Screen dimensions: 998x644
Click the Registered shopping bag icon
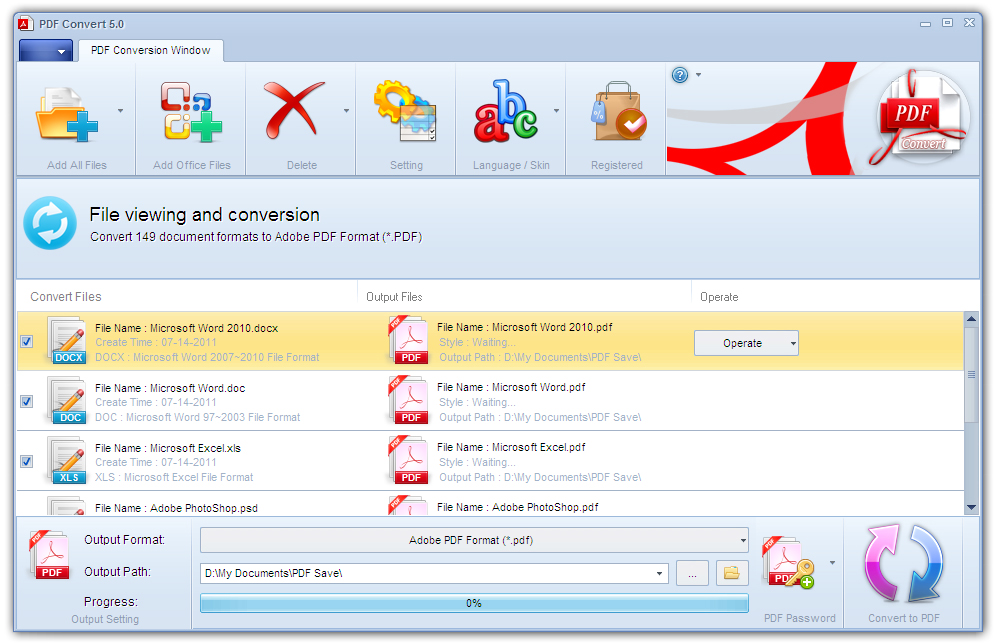pos(619,111)
